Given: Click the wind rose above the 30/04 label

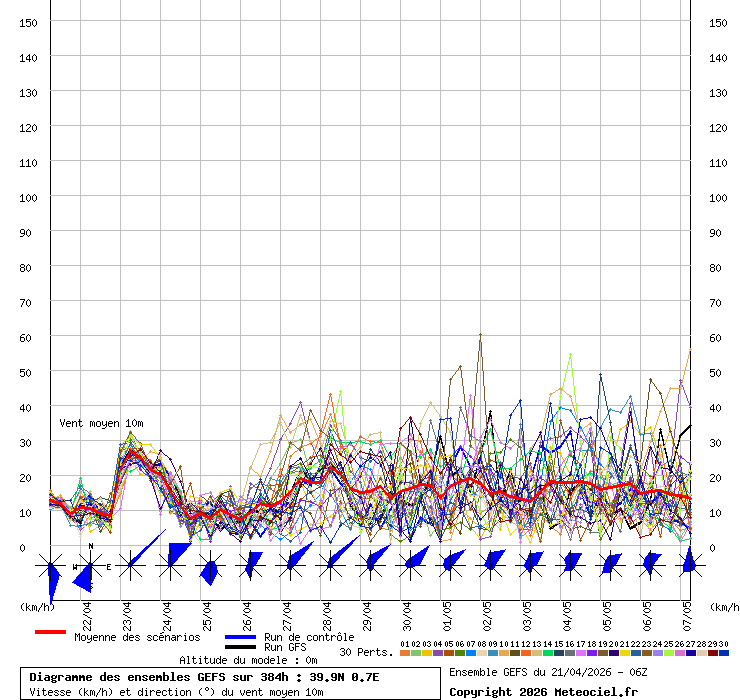Looking at the screenshot, I should (x=410, y=565).
